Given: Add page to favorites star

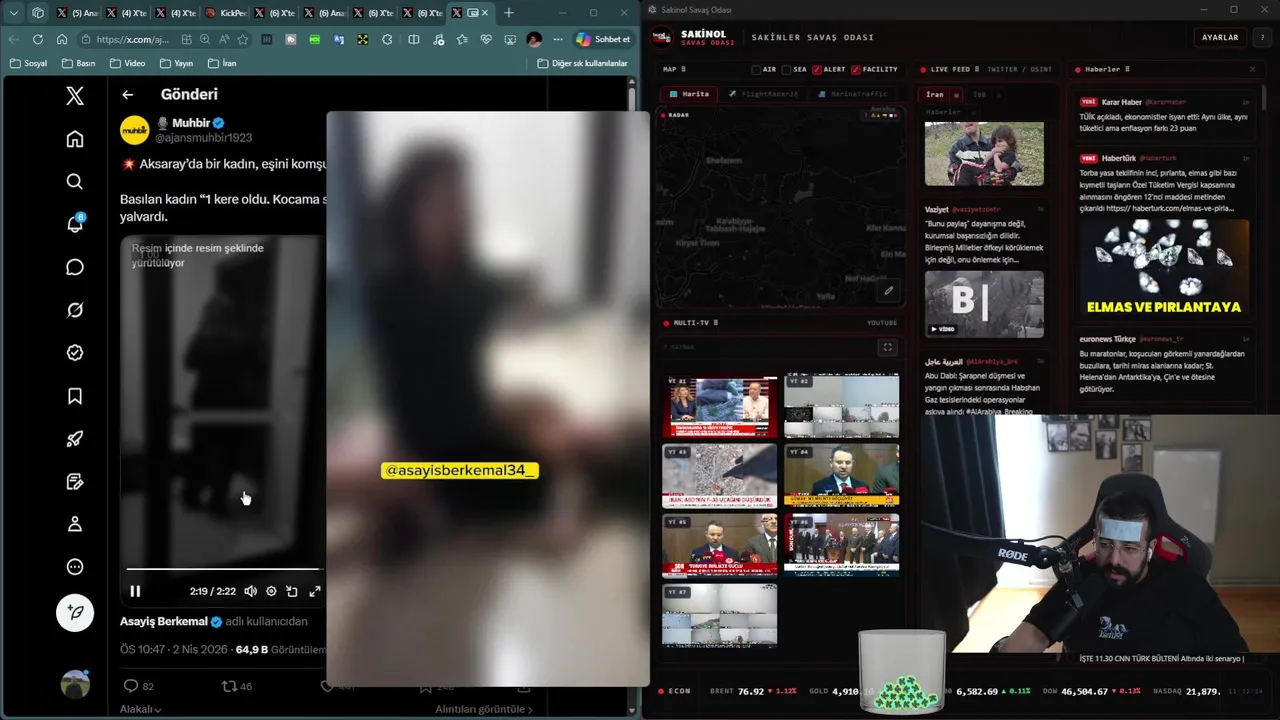Looking at the screenshot, I should point(243,39).
